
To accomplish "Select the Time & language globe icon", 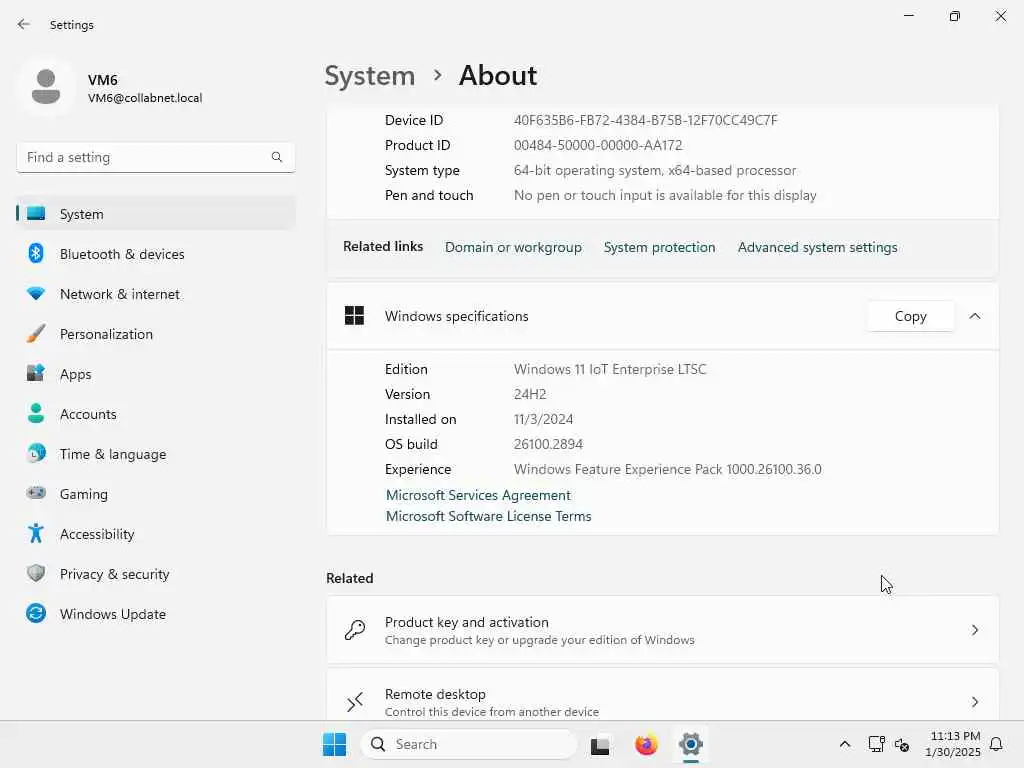I will pyautogui.click(x=36, y=453).
